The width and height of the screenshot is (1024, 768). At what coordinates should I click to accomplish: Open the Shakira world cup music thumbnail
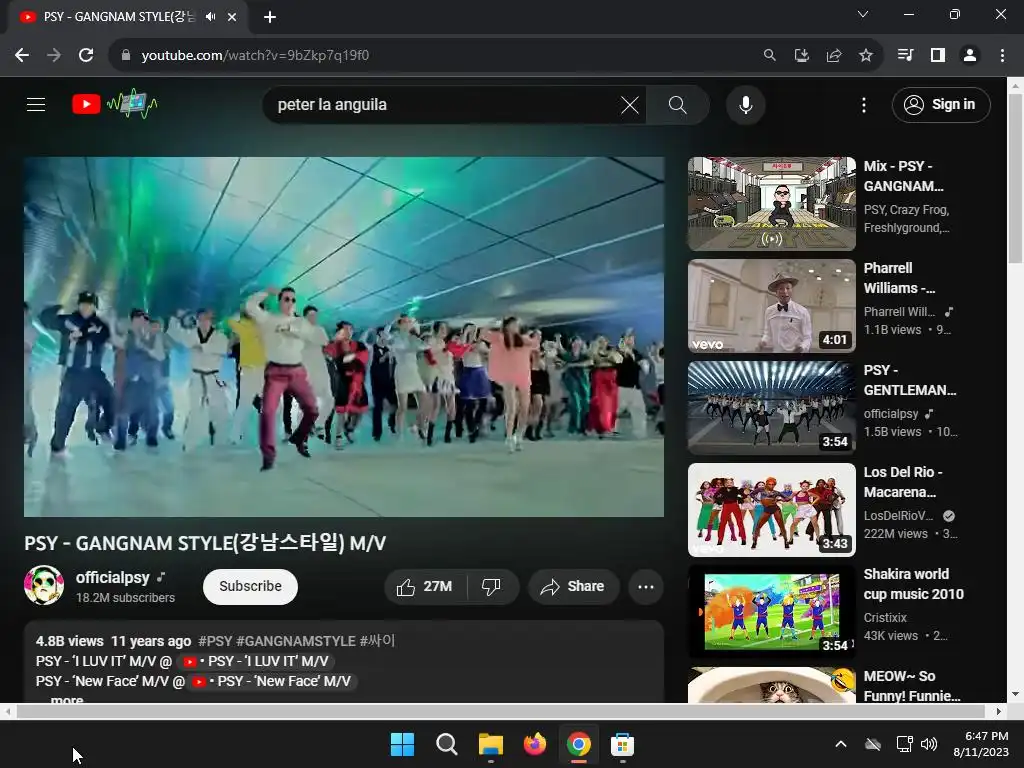tap(771, 611)
